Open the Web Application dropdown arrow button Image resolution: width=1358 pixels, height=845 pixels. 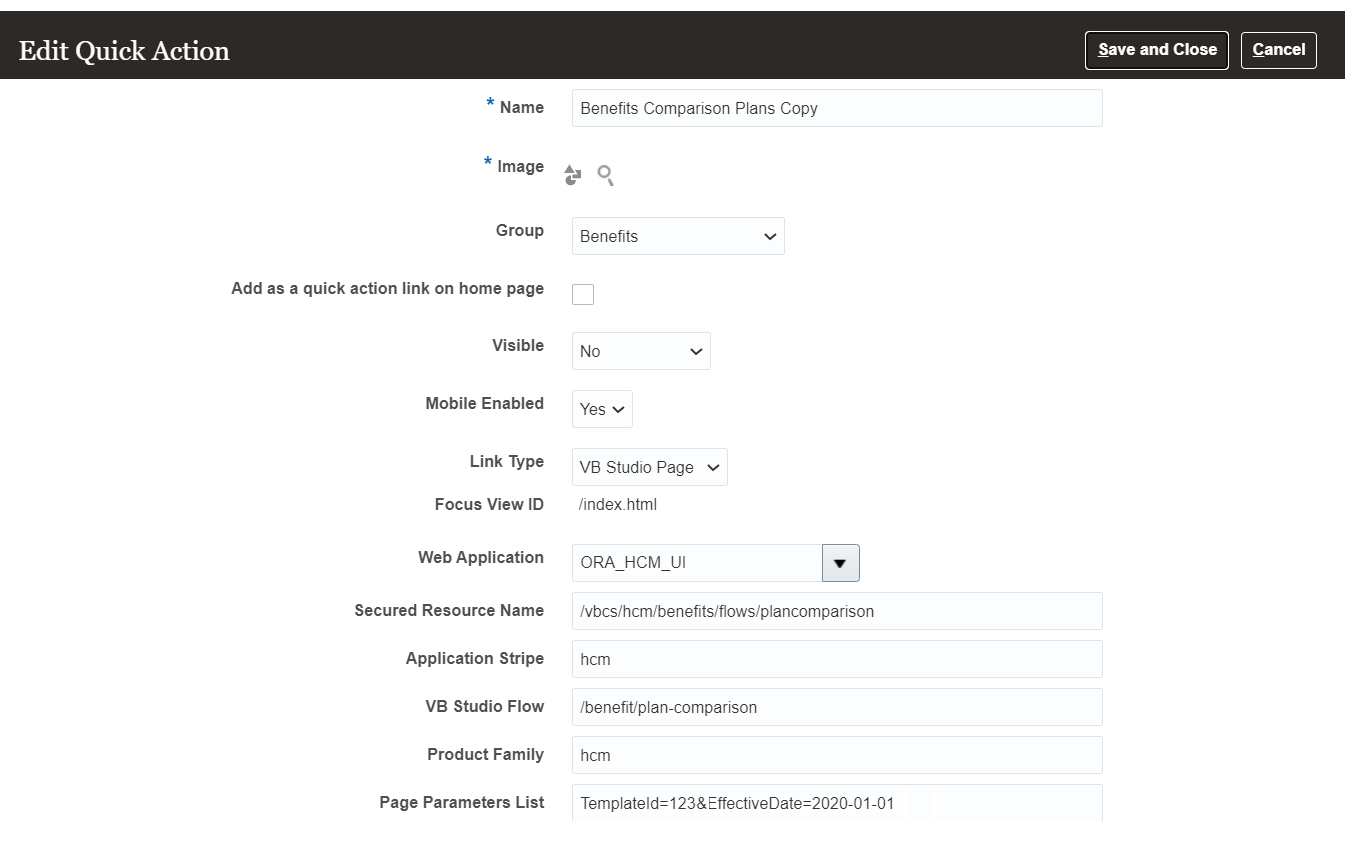(840, 563)
